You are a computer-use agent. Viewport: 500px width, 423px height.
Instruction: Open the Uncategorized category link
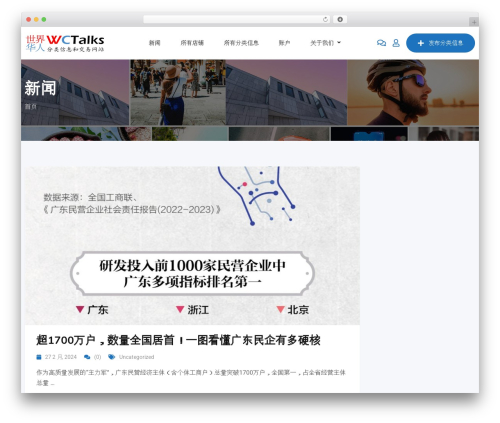point(136,357)
